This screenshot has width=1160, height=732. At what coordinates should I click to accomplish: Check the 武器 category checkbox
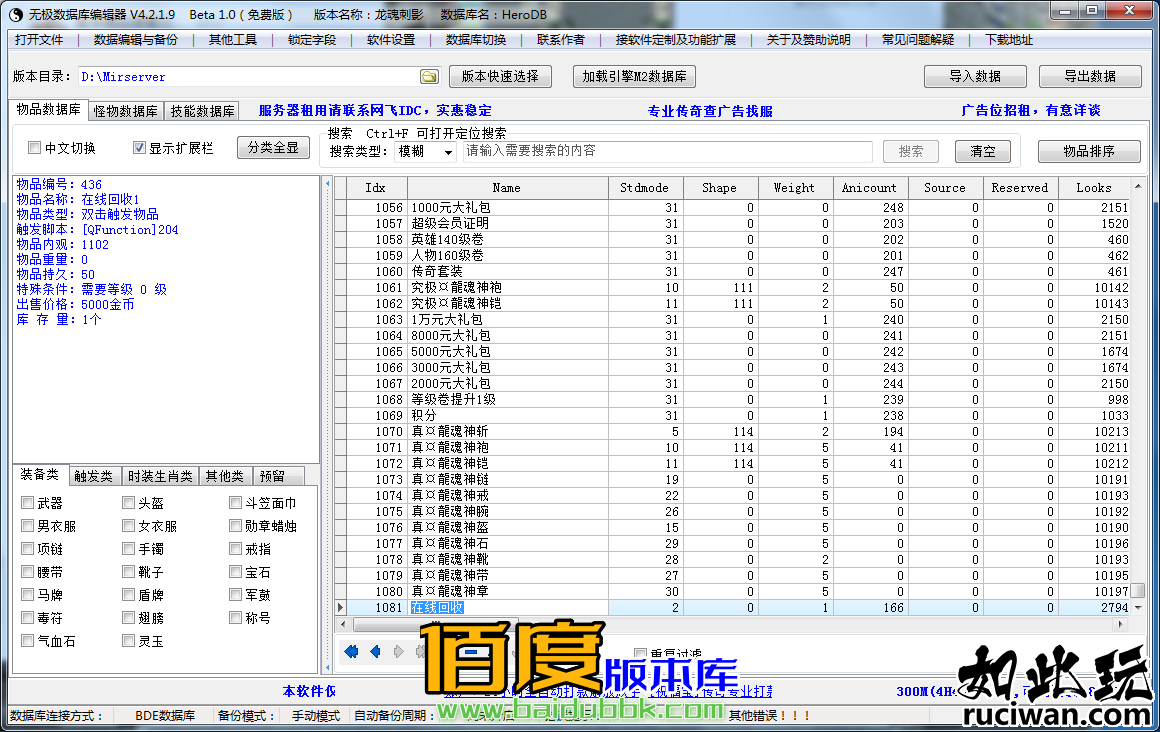(x=28, y=503)
